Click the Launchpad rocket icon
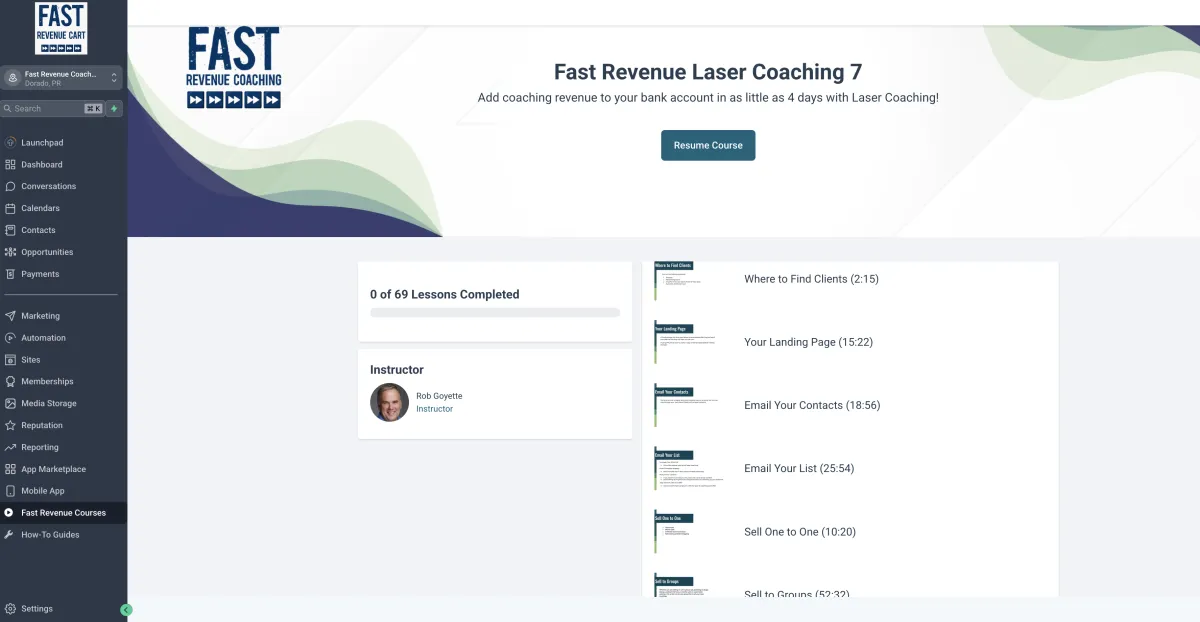This screenshot has height=622, width=1200. (10, 143)
